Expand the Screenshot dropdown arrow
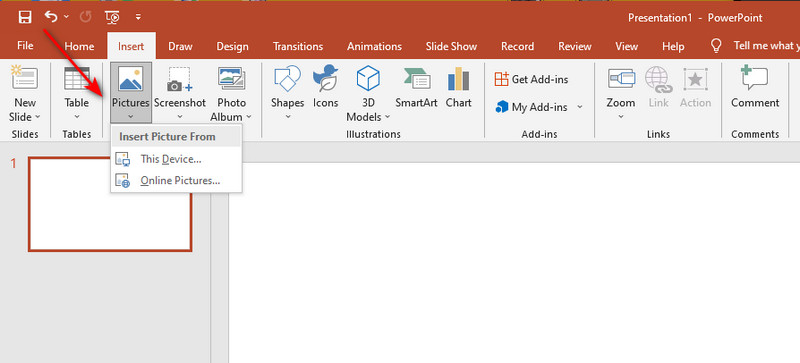The image size is (800, 363). 180,116
